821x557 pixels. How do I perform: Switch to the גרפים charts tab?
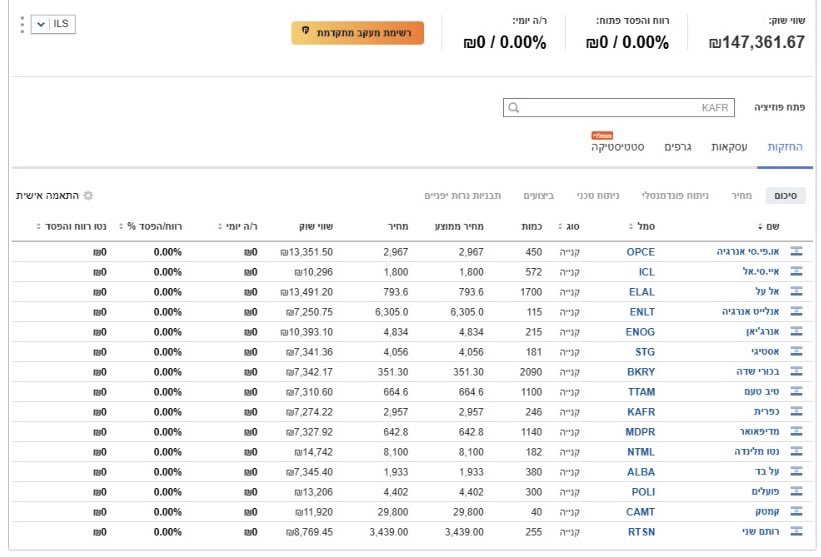[678, 147]
